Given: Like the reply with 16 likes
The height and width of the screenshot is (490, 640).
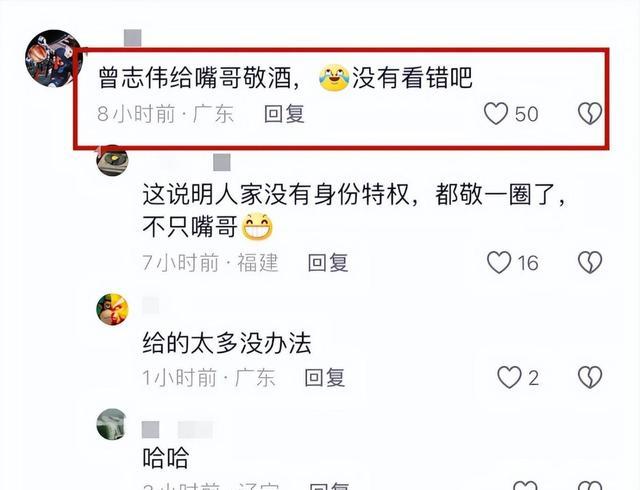Looking at the screenshot, I should click(499, 262).
